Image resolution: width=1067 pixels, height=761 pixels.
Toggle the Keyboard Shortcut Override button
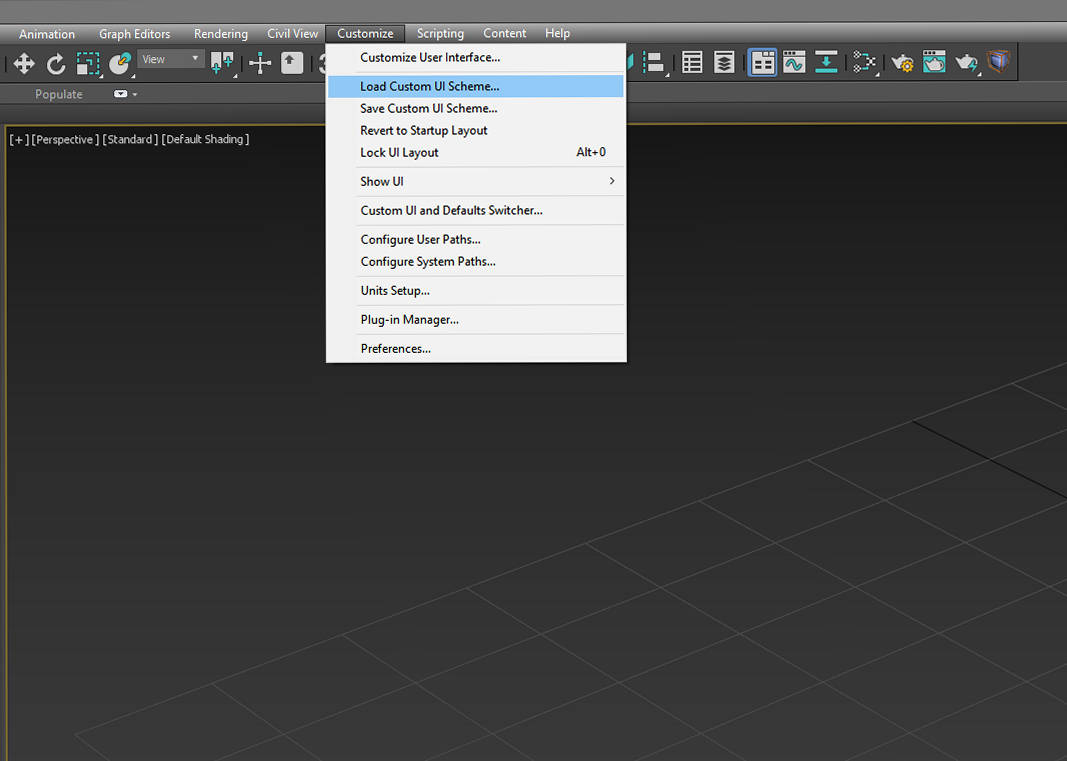(x=292, y=63)
